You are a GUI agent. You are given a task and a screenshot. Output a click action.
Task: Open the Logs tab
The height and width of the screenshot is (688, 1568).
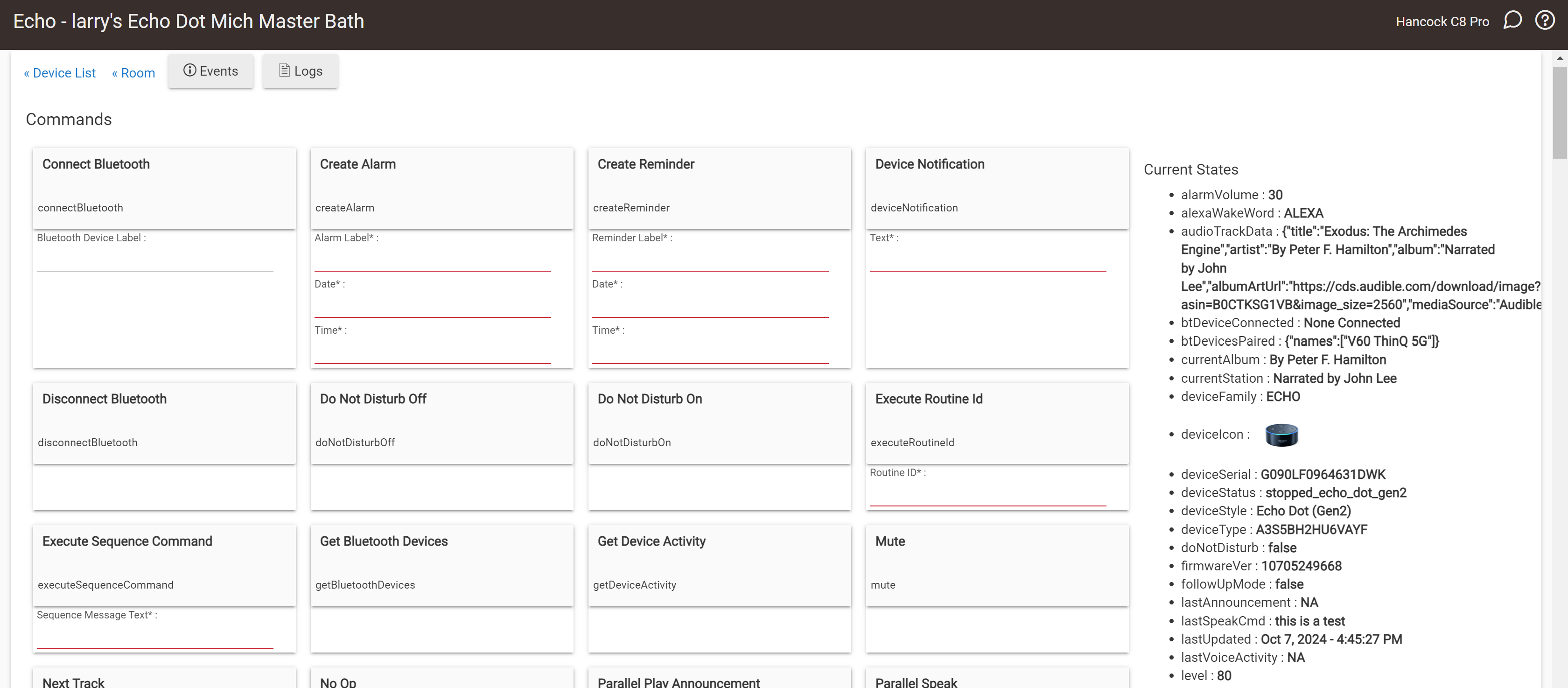click(x=300, y=71)
